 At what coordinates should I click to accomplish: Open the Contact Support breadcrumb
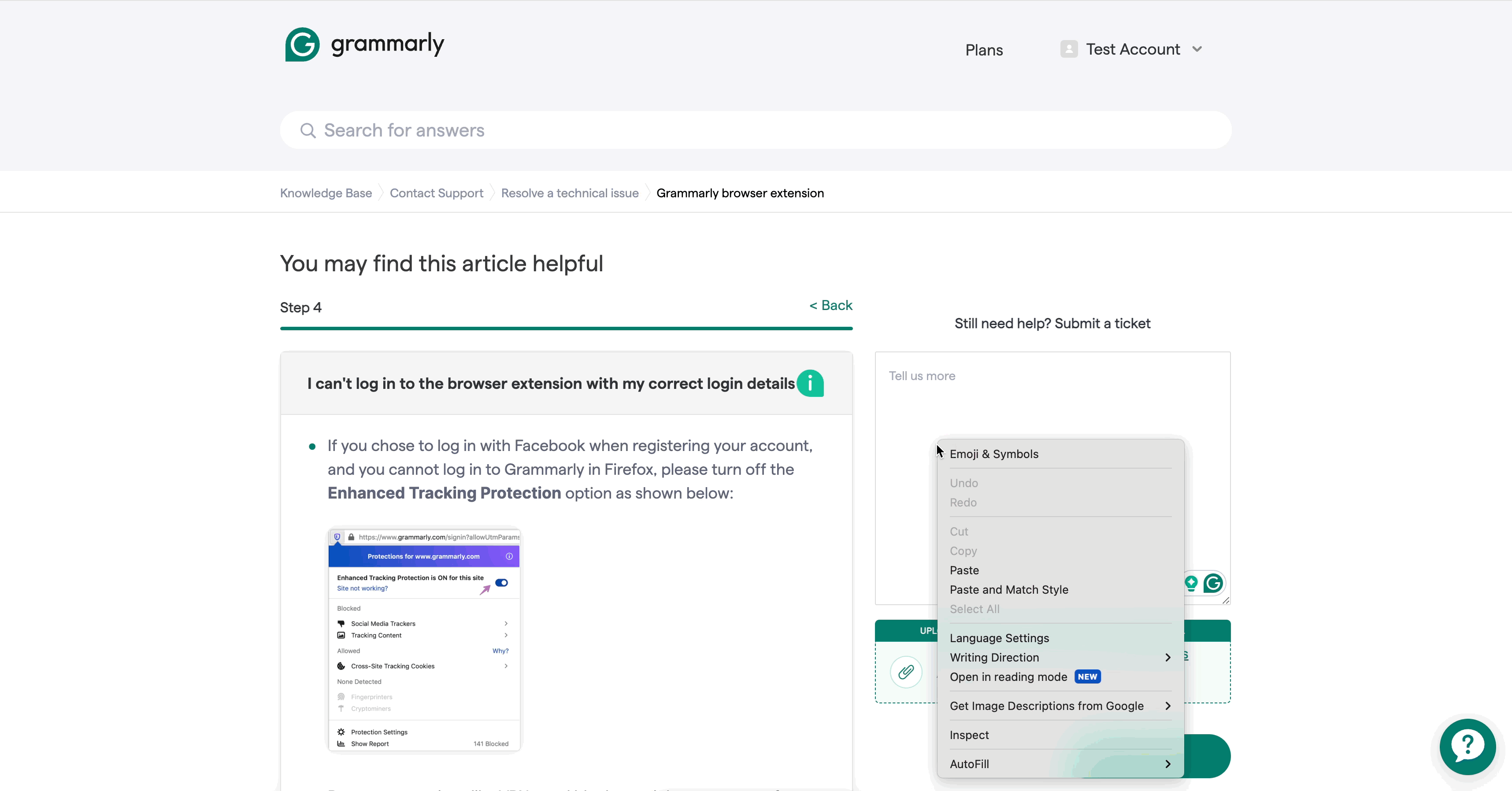pos(436,193)
